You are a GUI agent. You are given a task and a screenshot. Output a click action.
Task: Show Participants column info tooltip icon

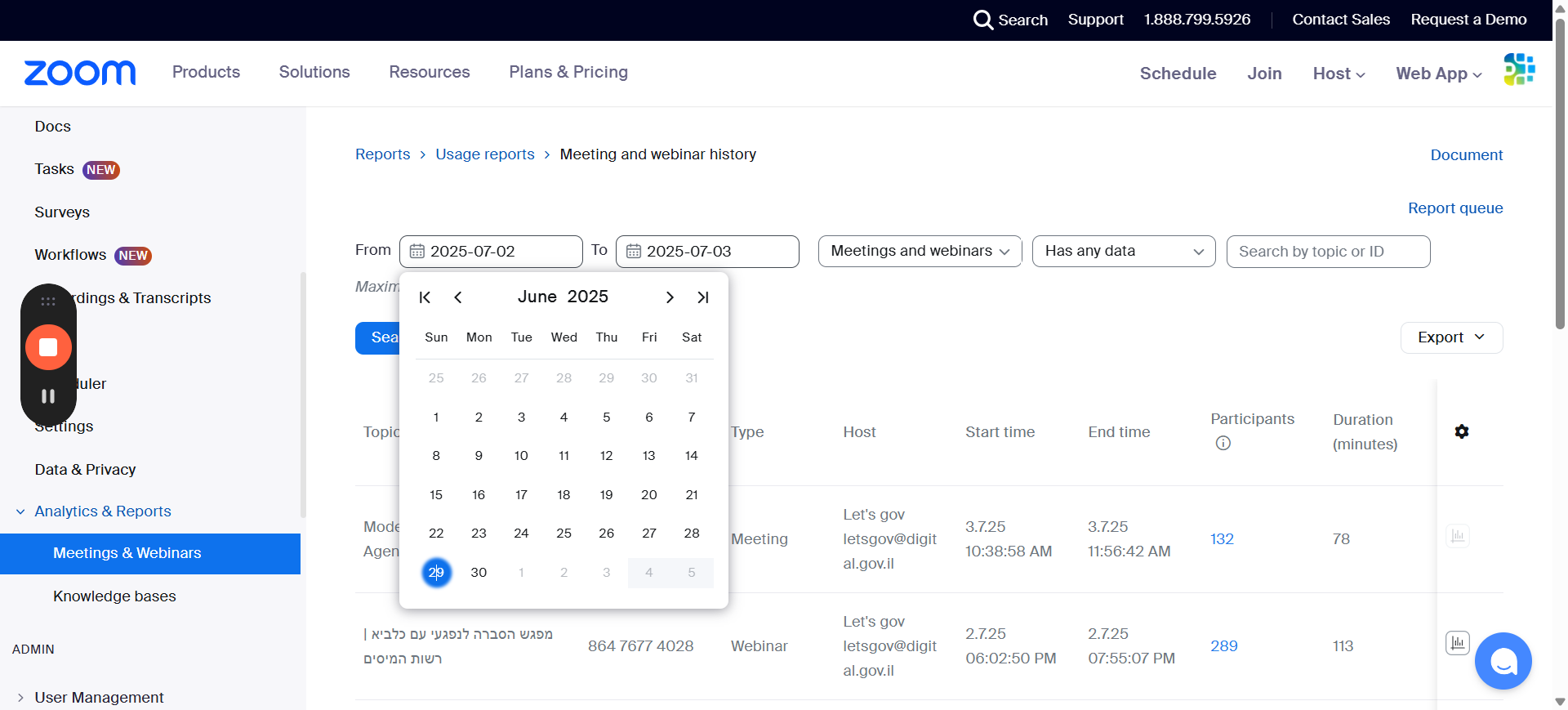pyautogui.click(x=1223, y=444)
